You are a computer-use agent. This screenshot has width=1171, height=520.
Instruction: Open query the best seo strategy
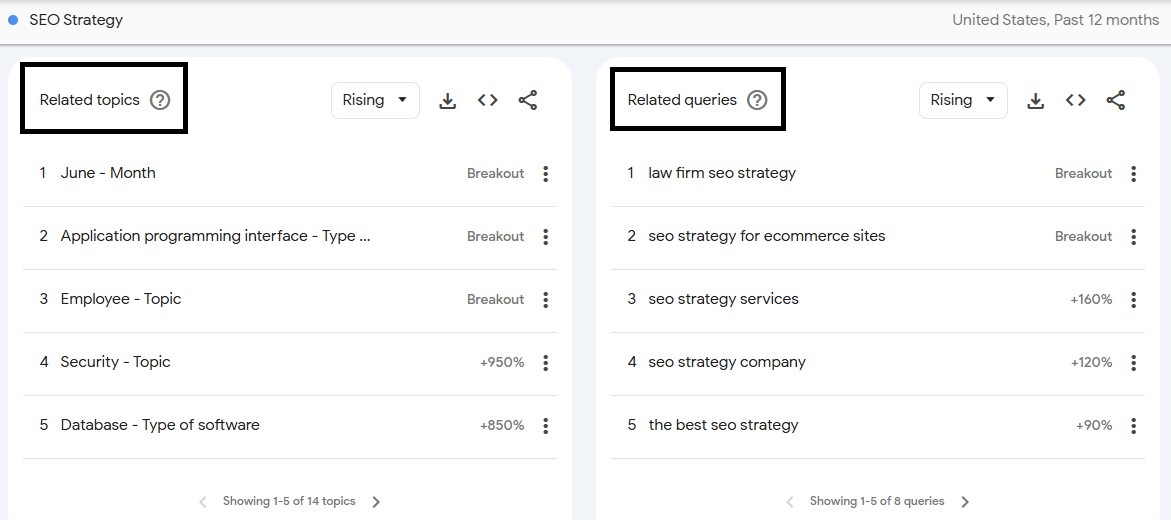[724, 425]
